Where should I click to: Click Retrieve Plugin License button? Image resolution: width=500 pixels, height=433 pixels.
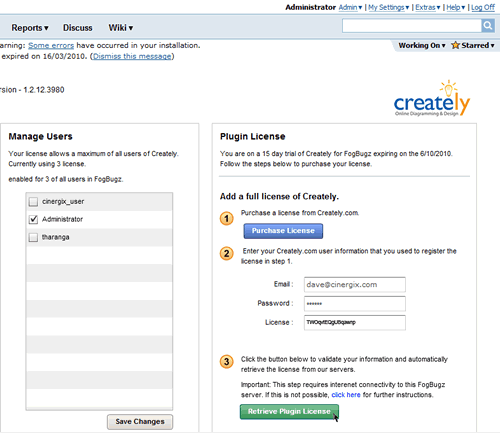point(289,412)
